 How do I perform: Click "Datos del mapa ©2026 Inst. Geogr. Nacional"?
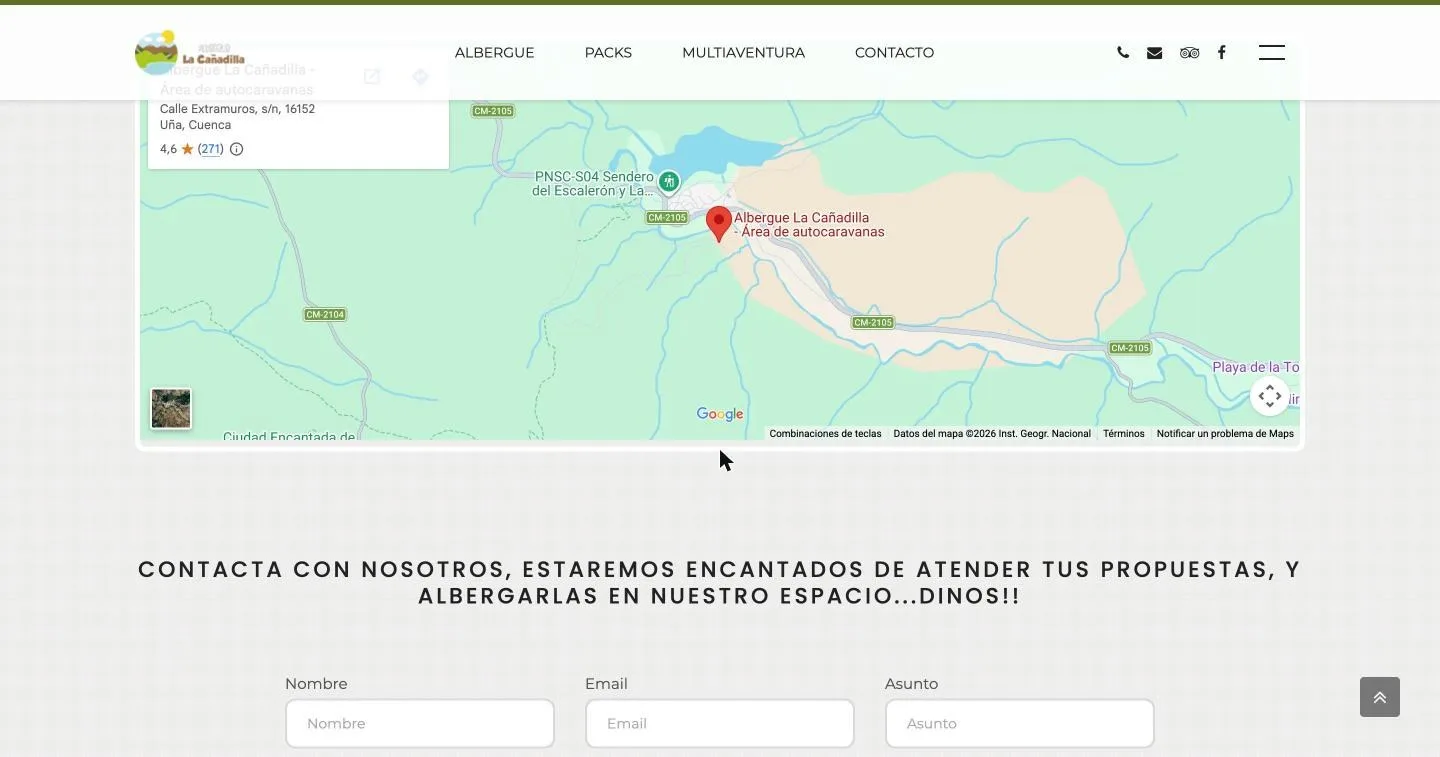(992, 434)
